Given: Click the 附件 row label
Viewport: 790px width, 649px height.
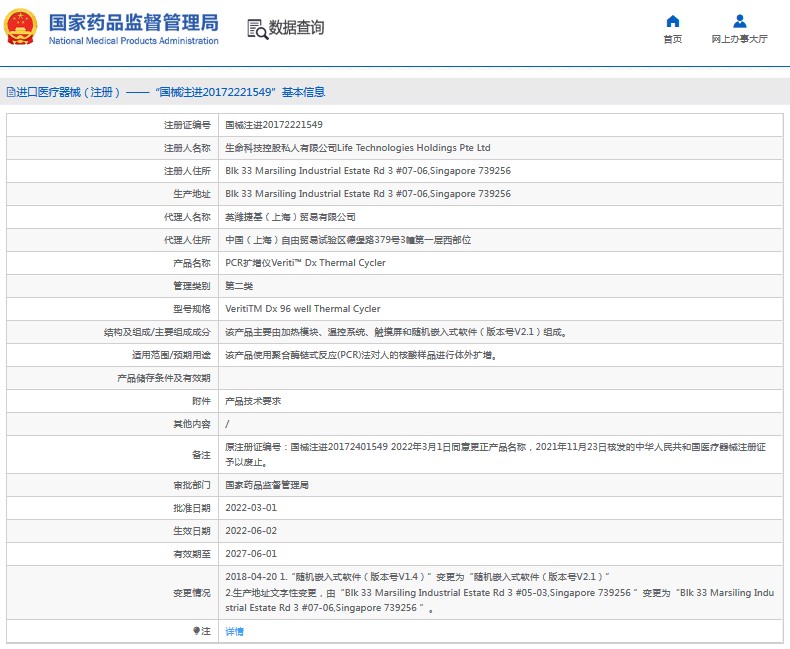Looking at the screenshot, I should [x=201, y=401].
